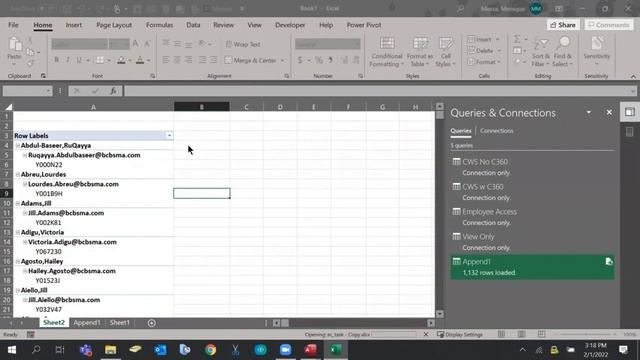This screenshot has width=640, height=360.
Task: Open the Name Box dropdown
Action: 48,91
